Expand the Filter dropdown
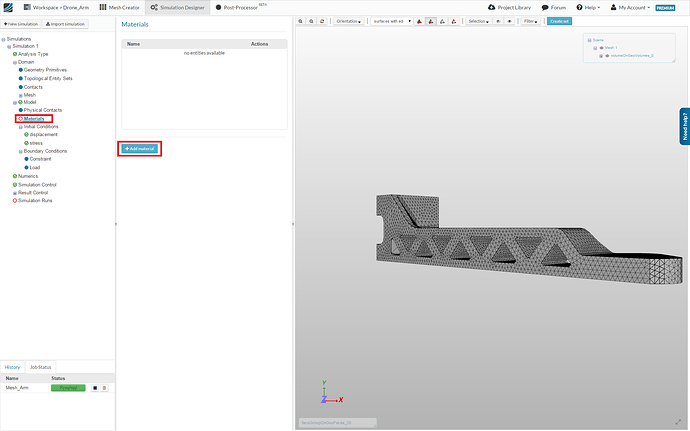The image size is (690, 431). [530, 21]
